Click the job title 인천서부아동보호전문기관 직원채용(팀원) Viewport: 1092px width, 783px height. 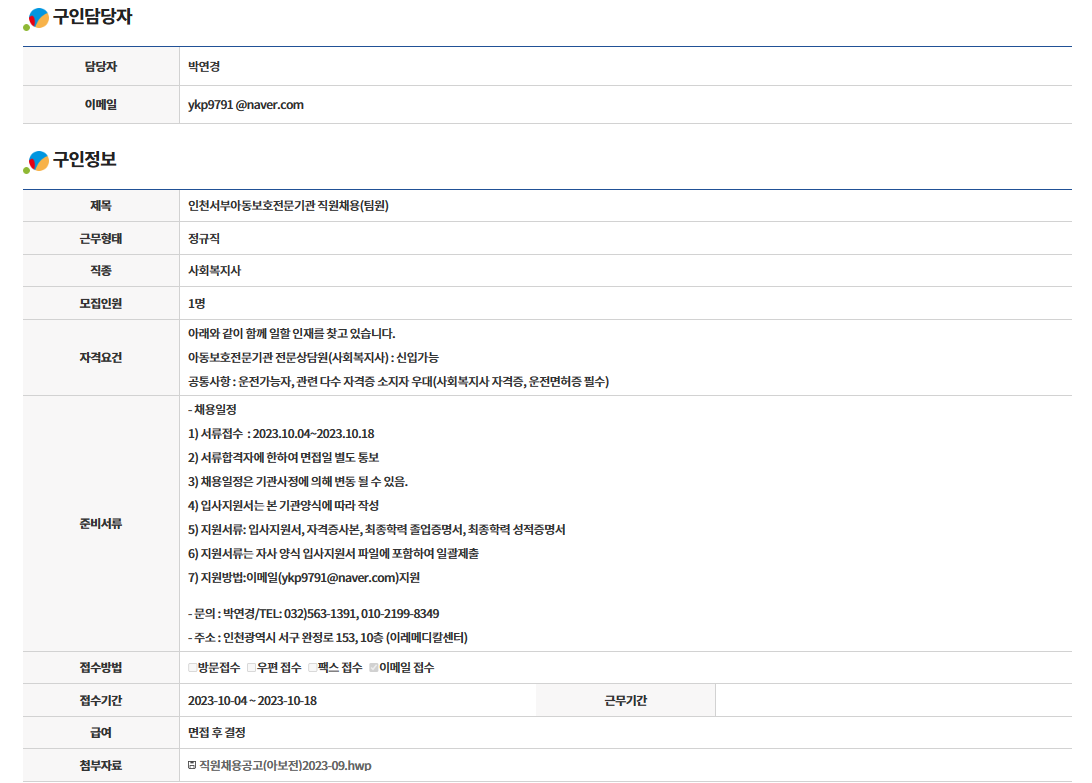[x=288, y=206]
